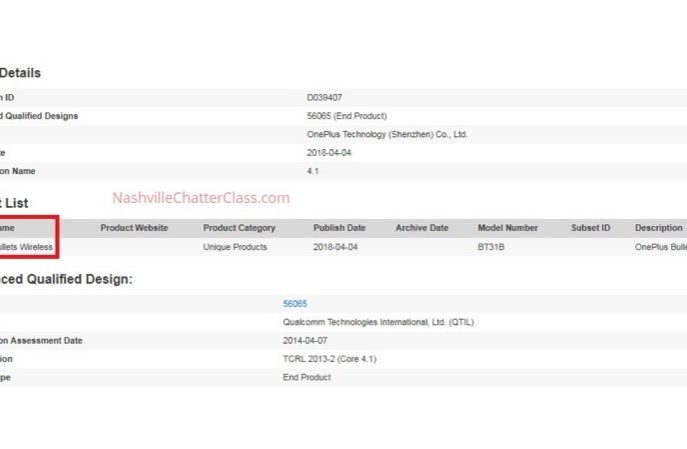Screen dimensions: 687x449
Task: Click the OnePlus Bullets description cell
Action: click(x=660, y=246)
